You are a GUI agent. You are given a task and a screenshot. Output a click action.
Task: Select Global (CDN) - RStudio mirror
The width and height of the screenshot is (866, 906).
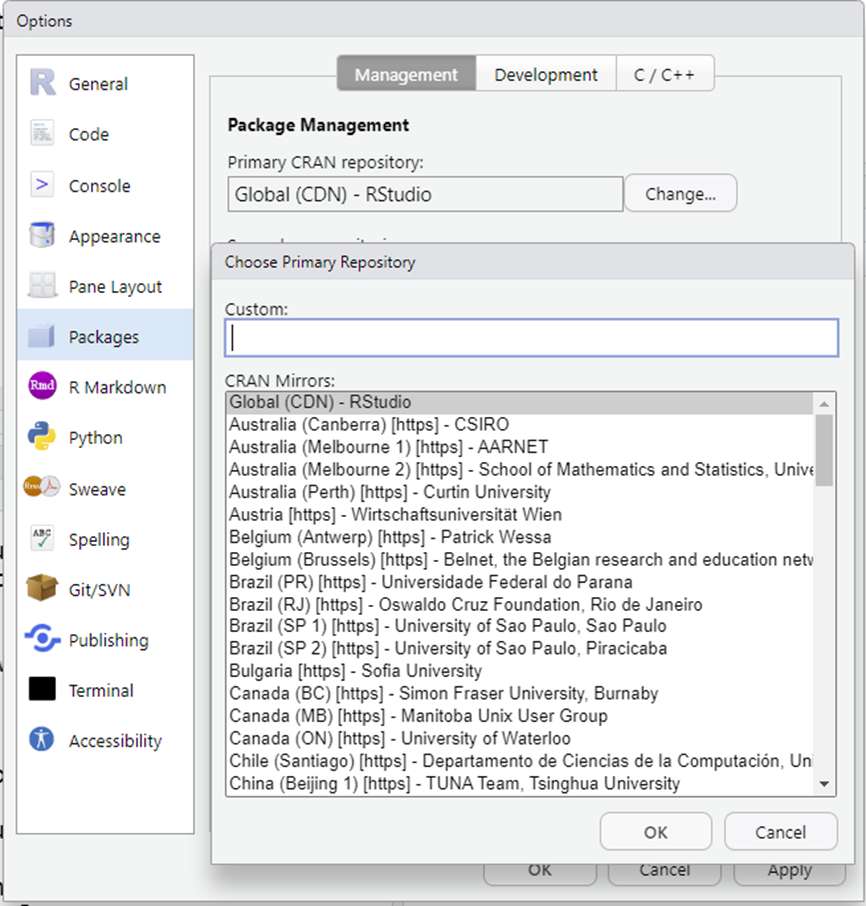[519, 402]
